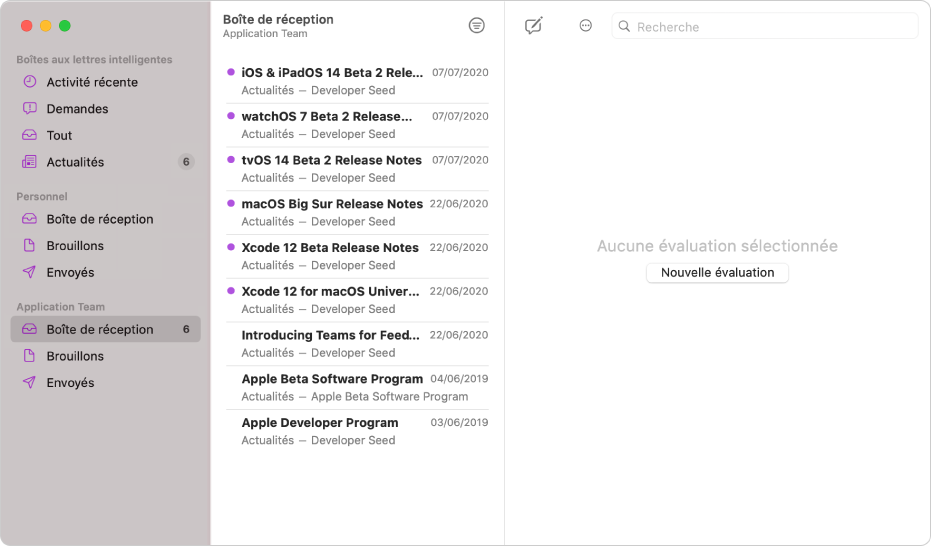Image resolution: width=931 pixels, height=548 pixels.
Task: Click the Activité récente clock icon
Action: (x=30, y=82)
